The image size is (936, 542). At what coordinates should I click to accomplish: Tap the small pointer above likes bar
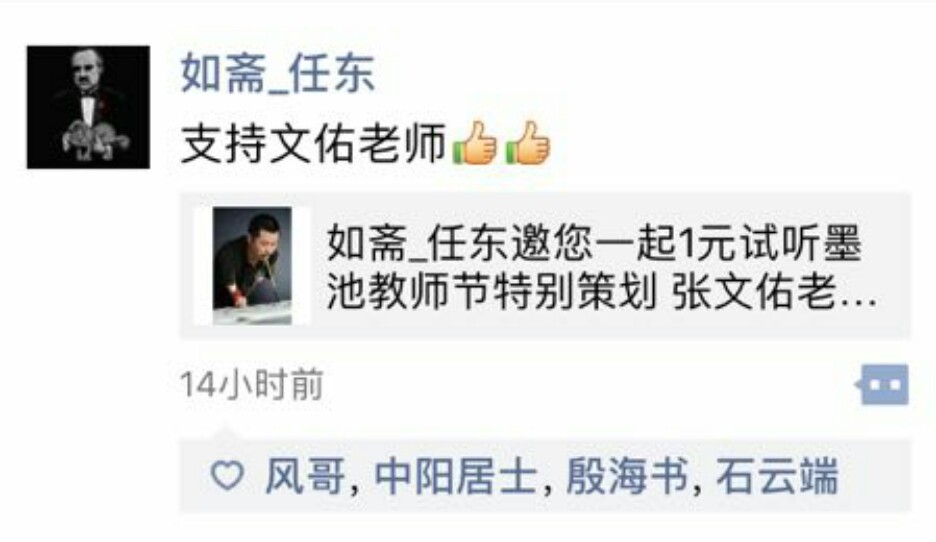[x=223, y=433]
